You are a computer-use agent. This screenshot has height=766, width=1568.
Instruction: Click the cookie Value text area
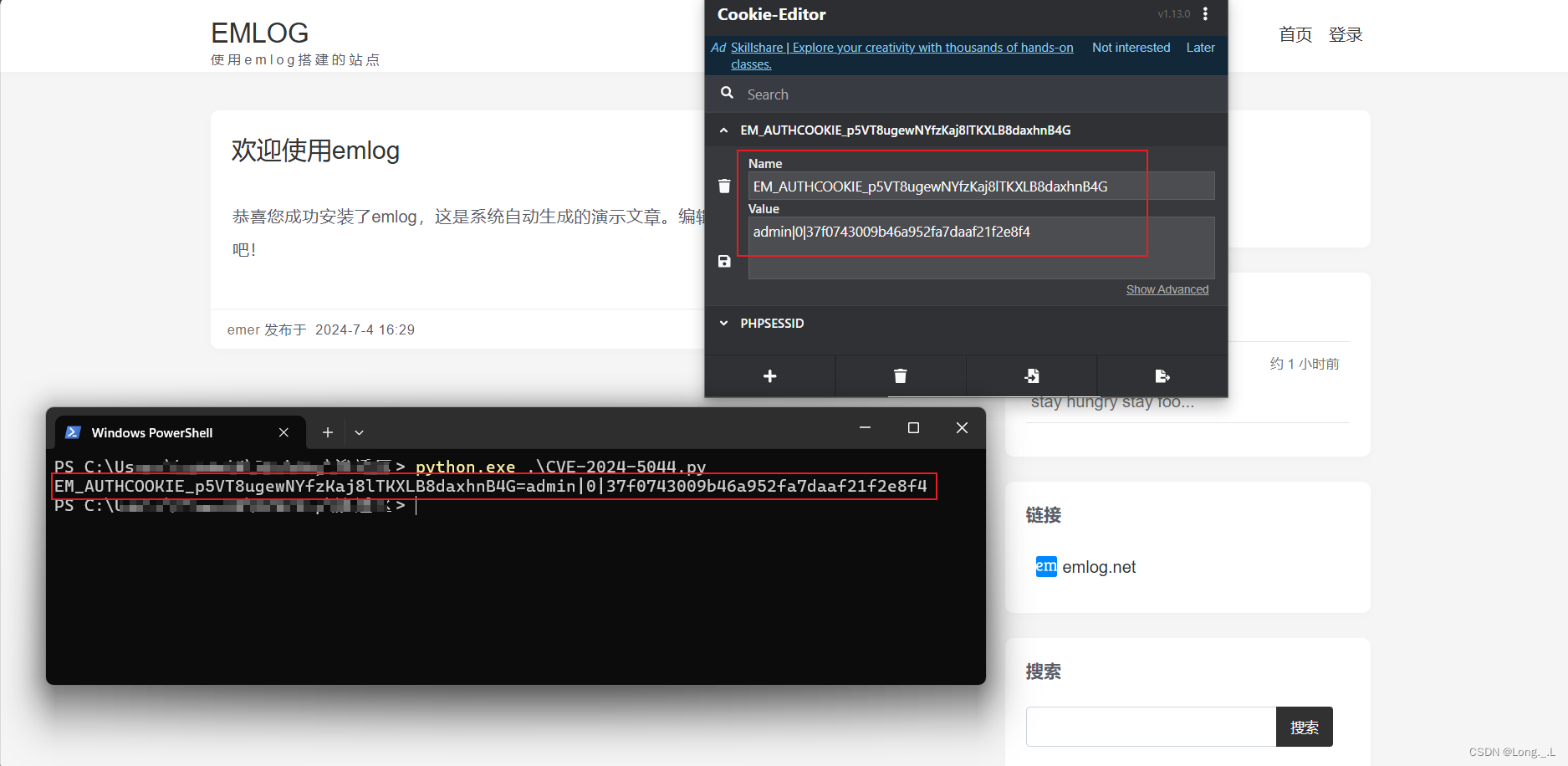981,248
